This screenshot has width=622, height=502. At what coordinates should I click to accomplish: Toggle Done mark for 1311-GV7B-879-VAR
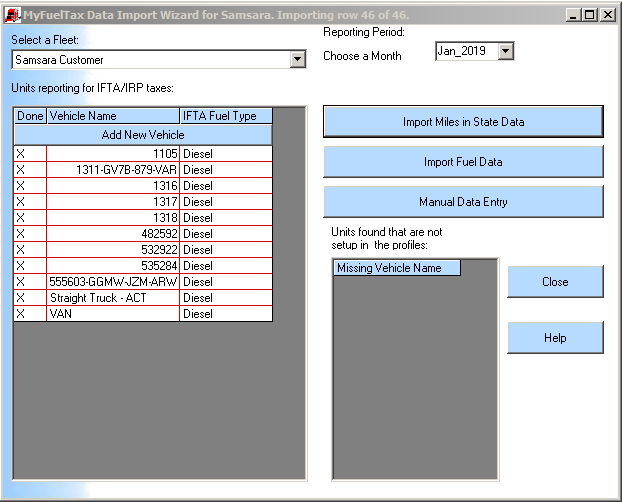coord(30,170)
